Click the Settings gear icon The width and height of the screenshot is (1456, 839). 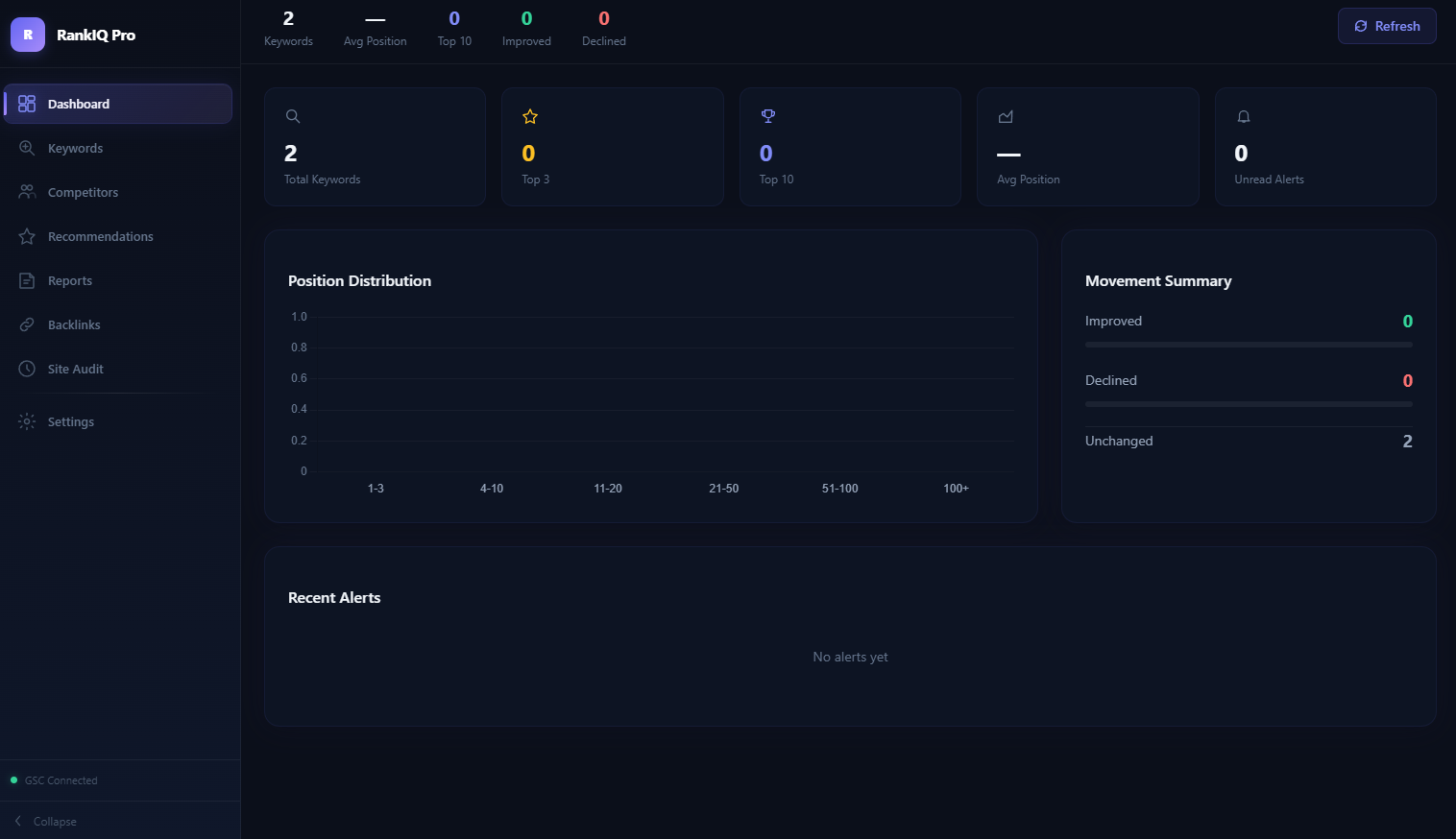[27, 420]
